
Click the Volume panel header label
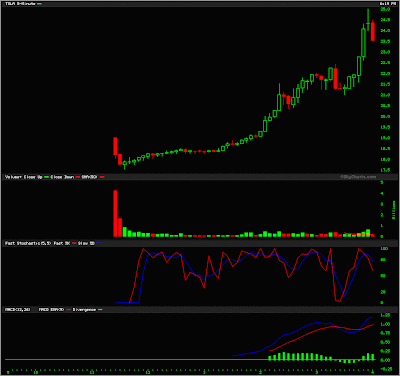pyautogui.click(x=13, y=177)
